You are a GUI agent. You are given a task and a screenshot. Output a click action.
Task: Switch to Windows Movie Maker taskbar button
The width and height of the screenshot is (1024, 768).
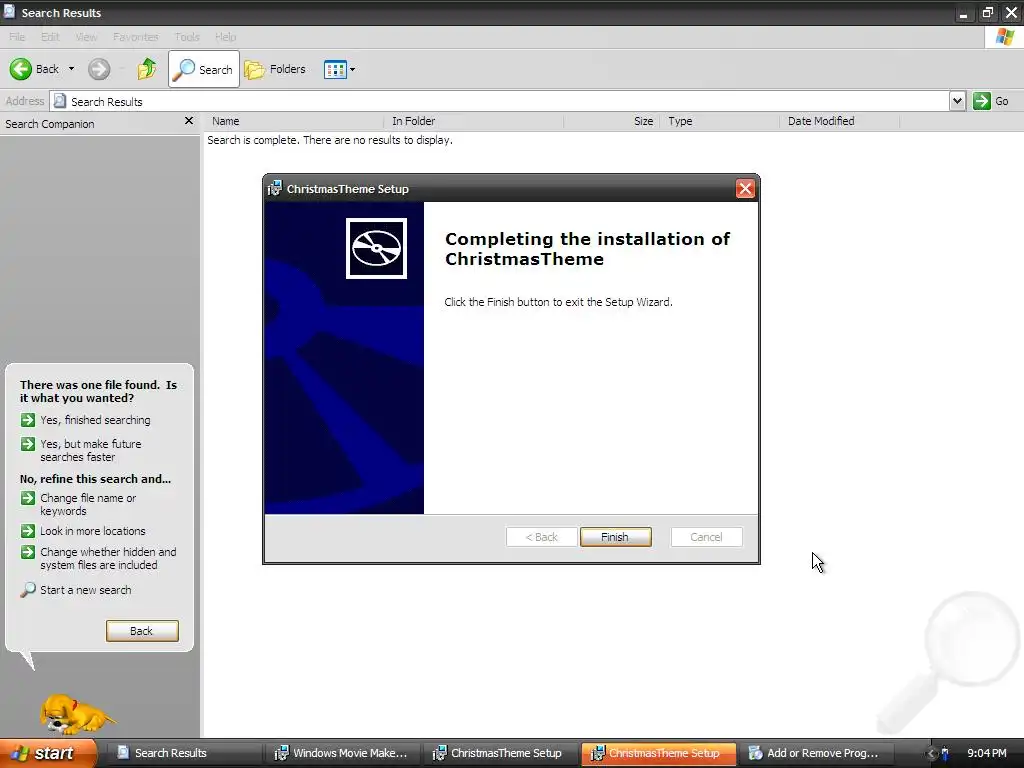coord(342,753)
